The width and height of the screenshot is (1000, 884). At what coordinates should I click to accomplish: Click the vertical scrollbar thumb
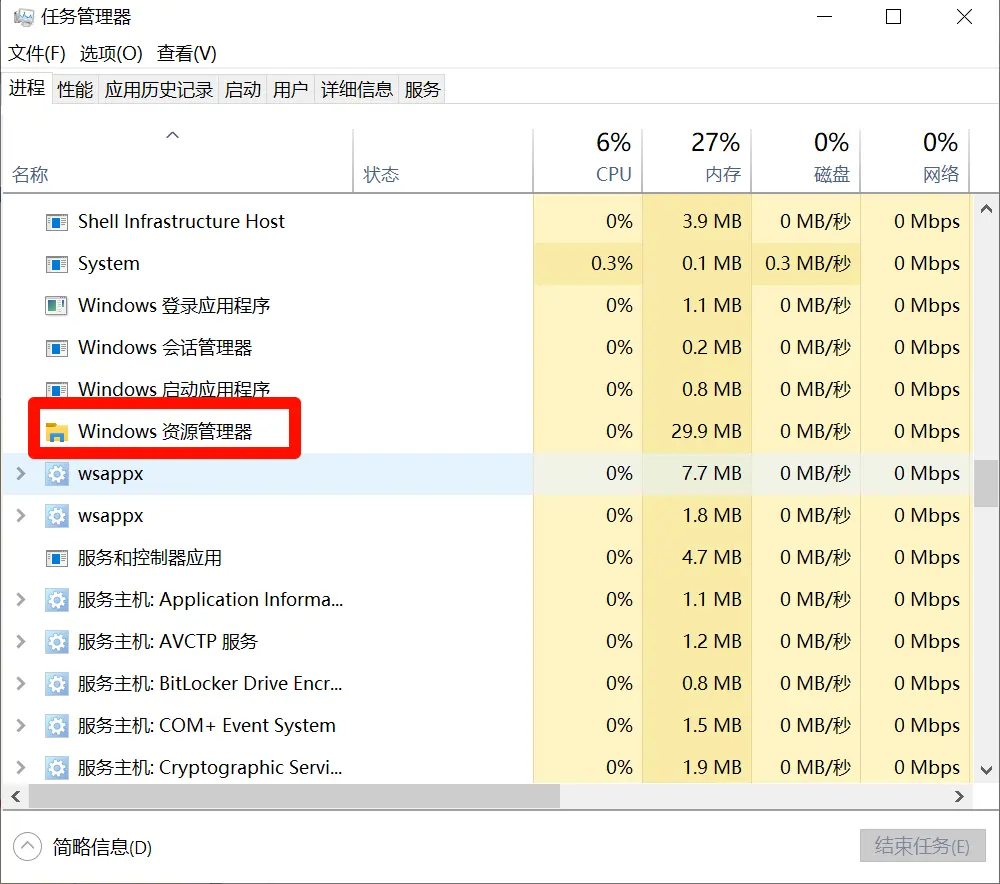click(986, 483)
